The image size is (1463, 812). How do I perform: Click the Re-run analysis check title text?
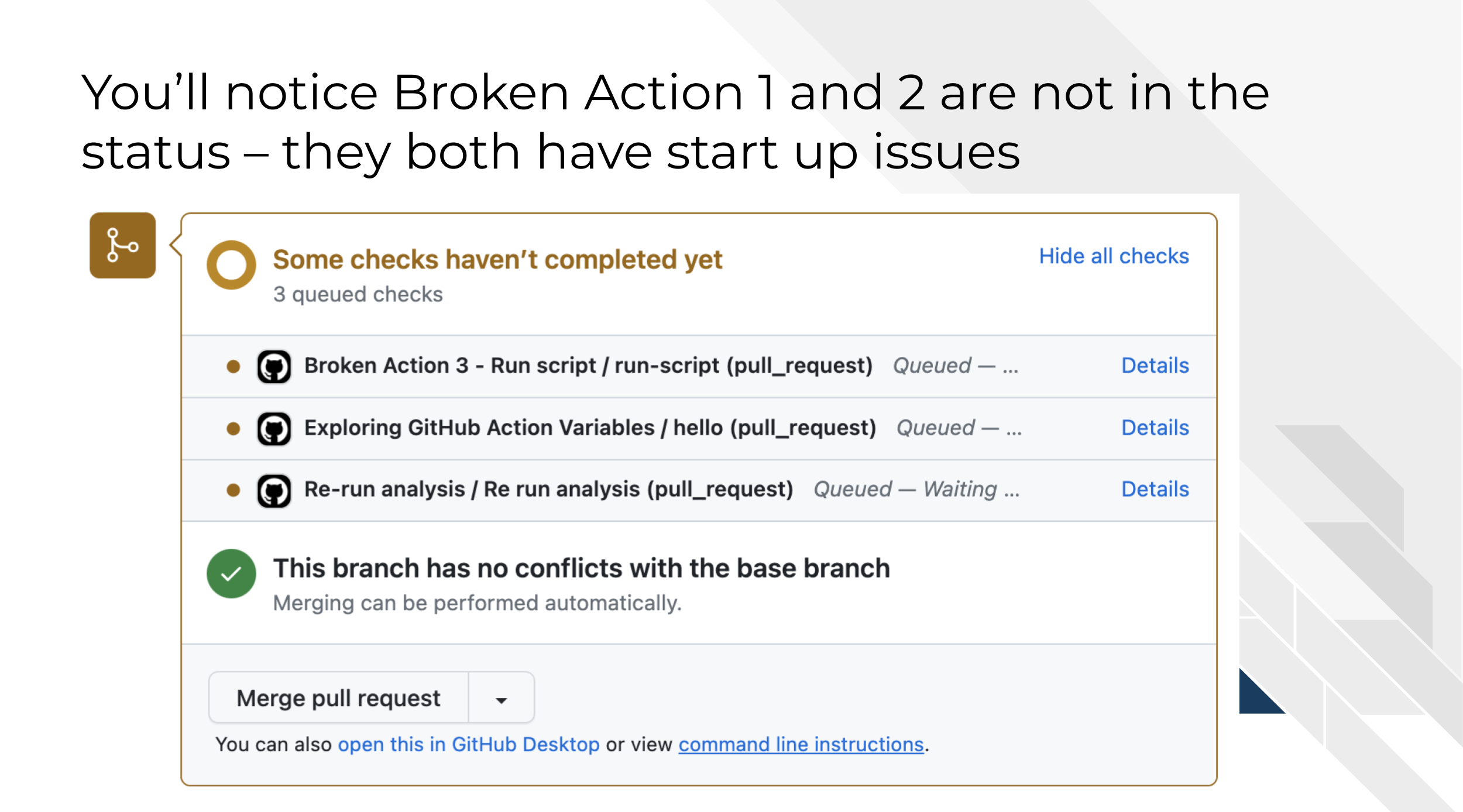point(549,490)
